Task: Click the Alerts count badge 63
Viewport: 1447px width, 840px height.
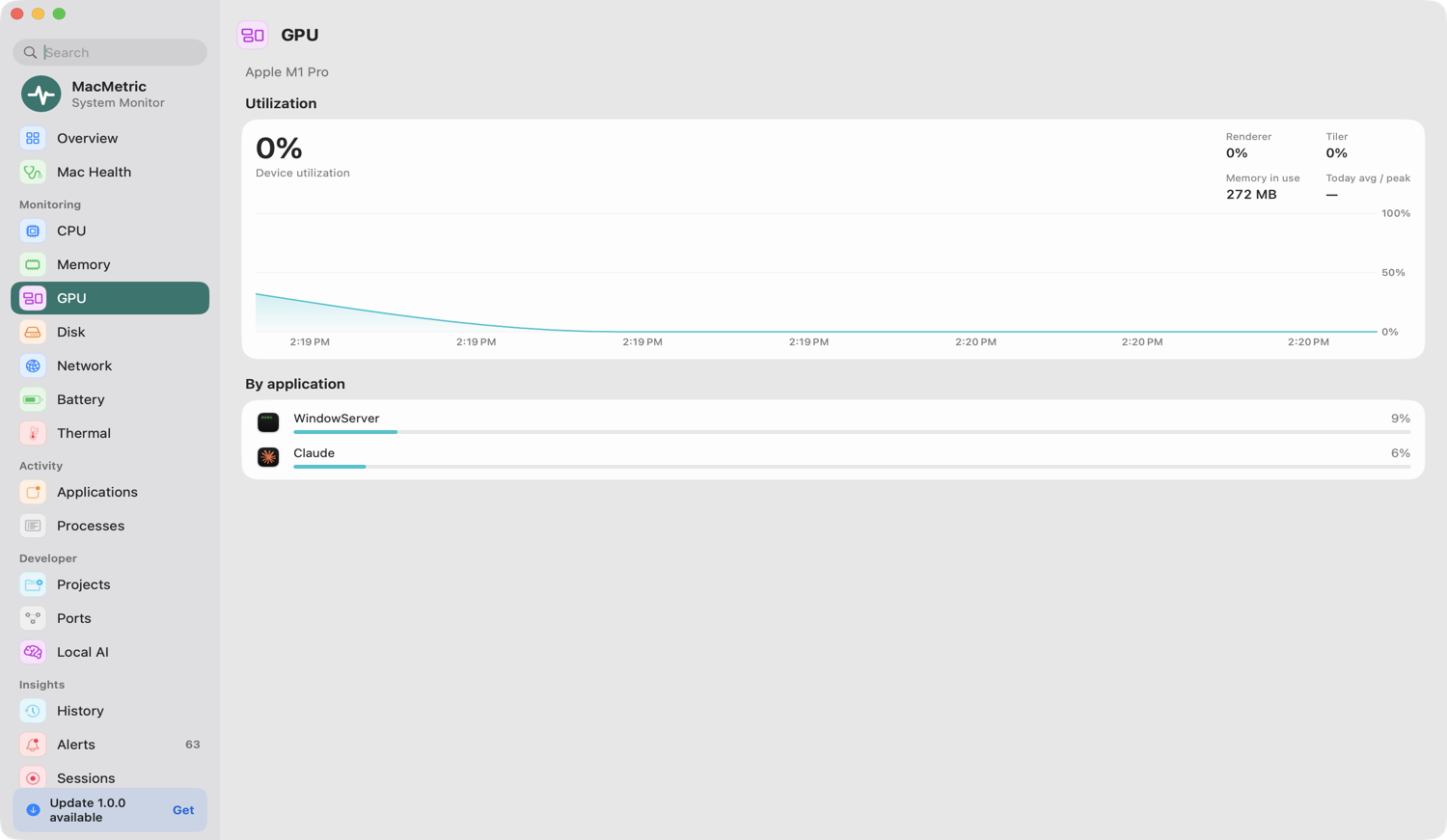Action: [193, 745]
